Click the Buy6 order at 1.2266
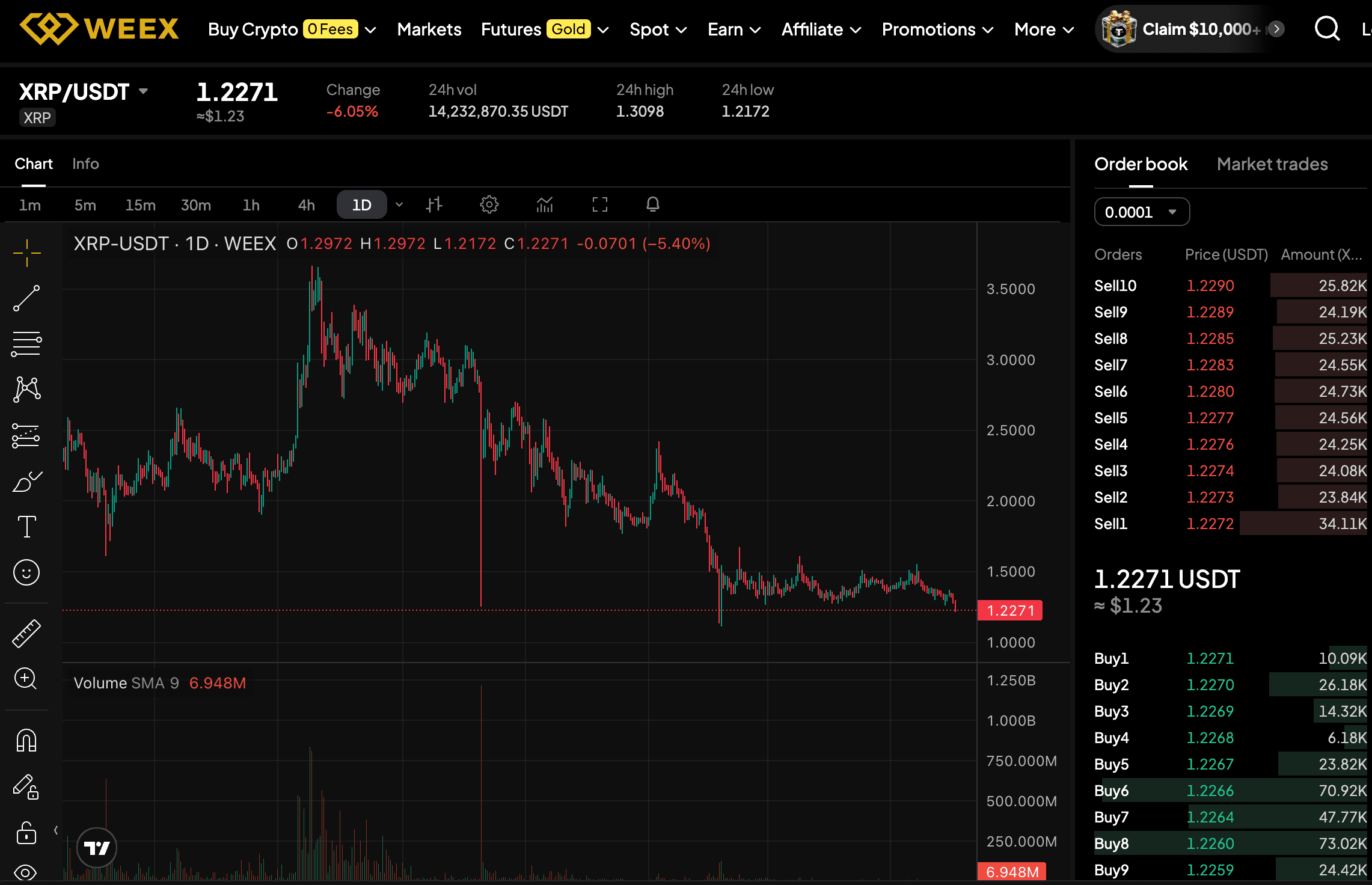The width and height of the screenshot is (1372, 885). (x=1230, y=791)
